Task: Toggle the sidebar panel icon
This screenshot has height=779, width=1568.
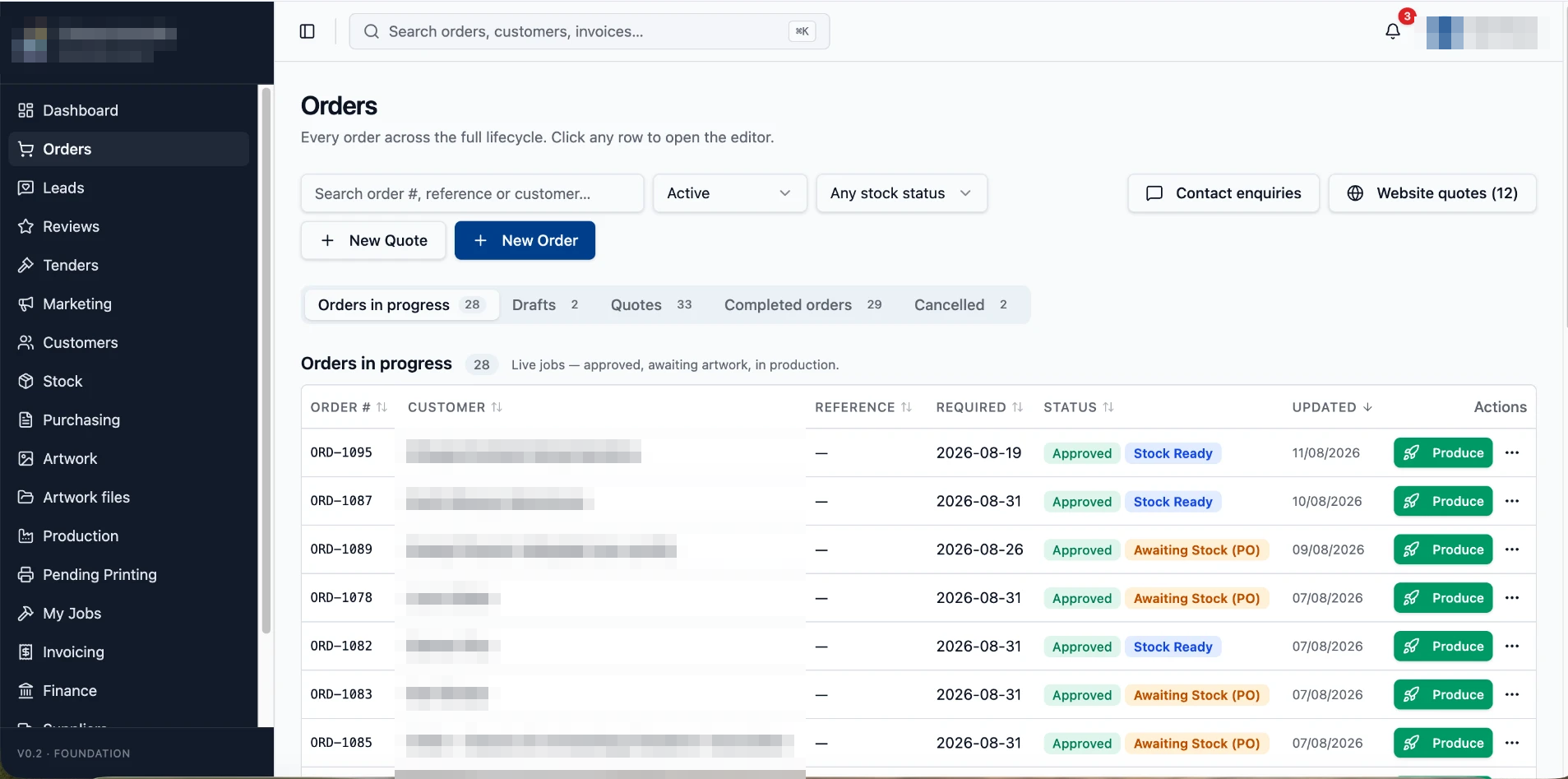Action: 308,31
